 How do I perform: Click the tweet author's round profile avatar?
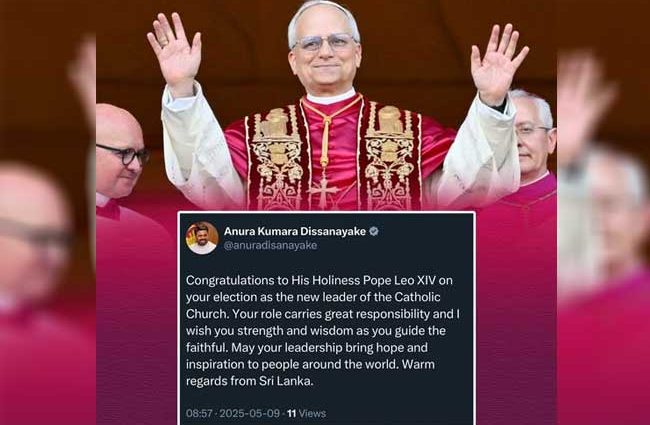(202, 238)
